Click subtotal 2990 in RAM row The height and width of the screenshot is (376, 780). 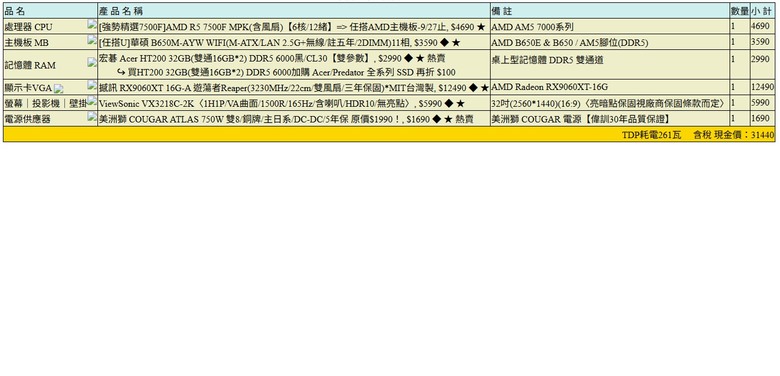coord(760,59)
